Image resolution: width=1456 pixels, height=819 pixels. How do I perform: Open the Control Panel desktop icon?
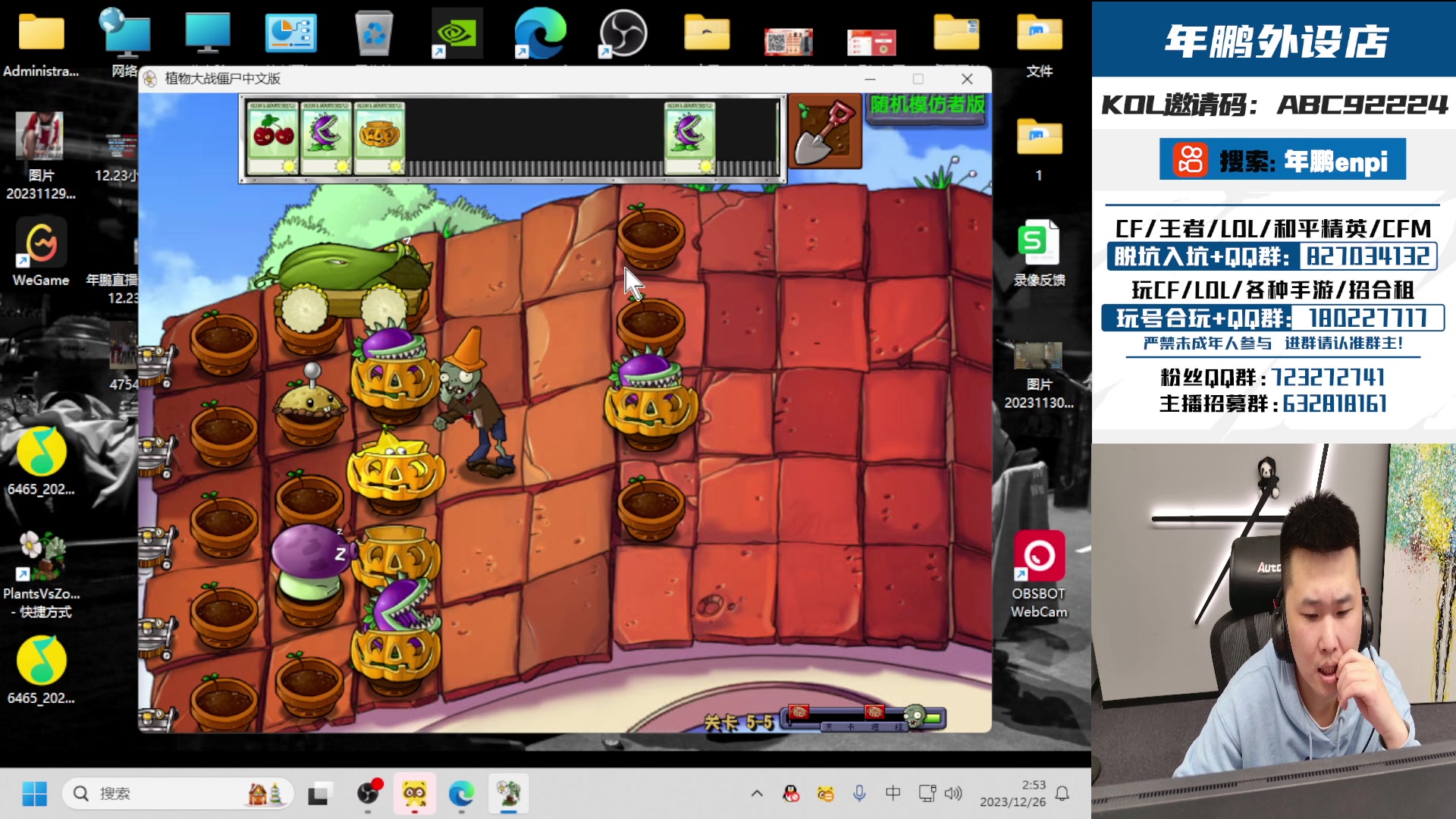(x=290, y=33)
